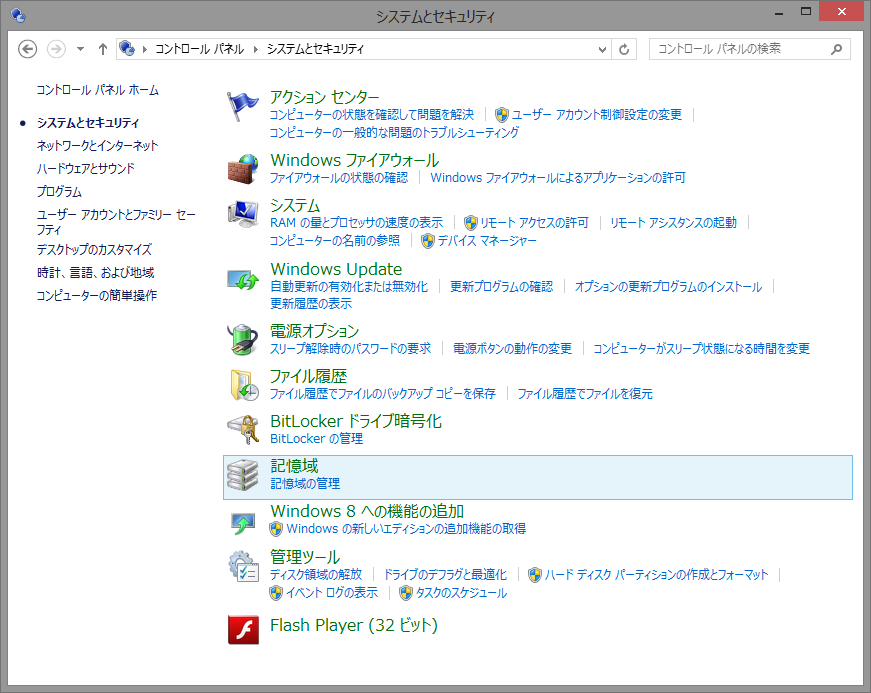Open 更新履歴の表示 link
The height and width of the screenshot is (693, 871).
(311, 304)
